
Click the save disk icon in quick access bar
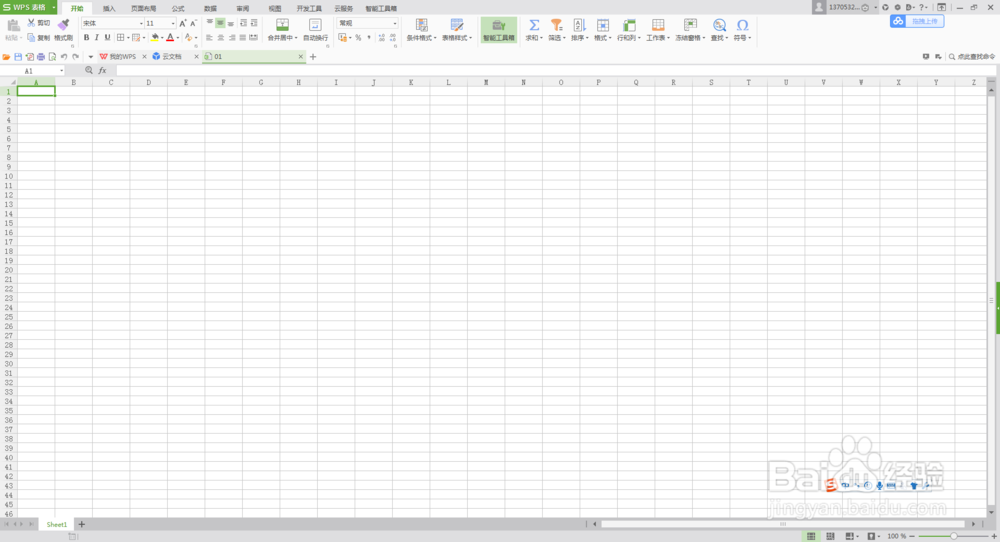pyautogui.click(x=18, y=57)
